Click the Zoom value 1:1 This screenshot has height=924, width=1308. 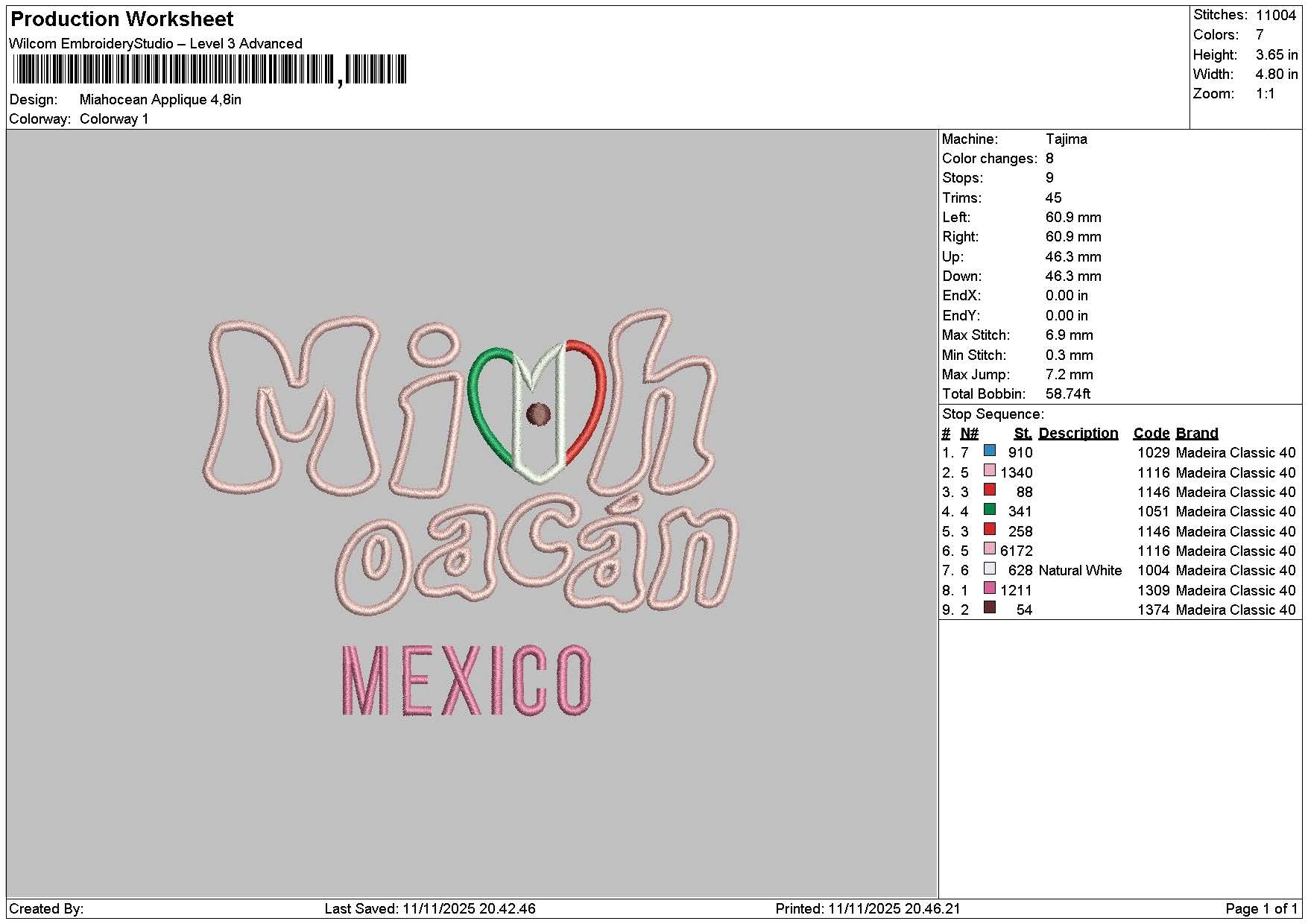coord(1266,93)
